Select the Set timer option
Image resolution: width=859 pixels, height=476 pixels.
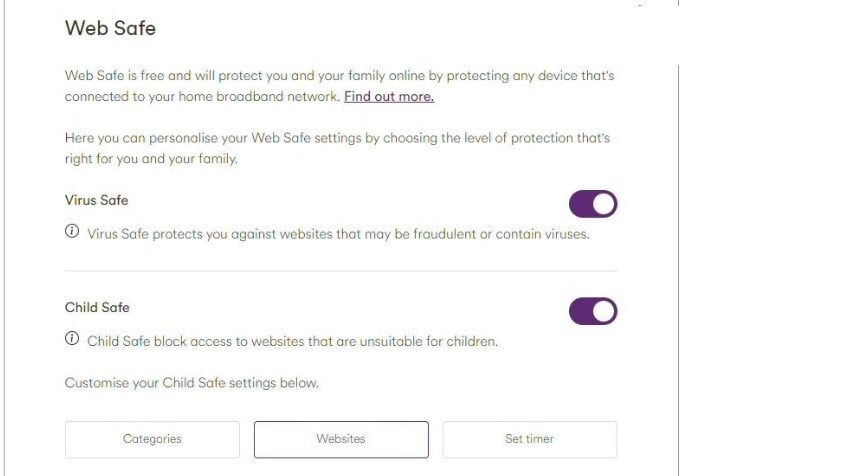530,439
